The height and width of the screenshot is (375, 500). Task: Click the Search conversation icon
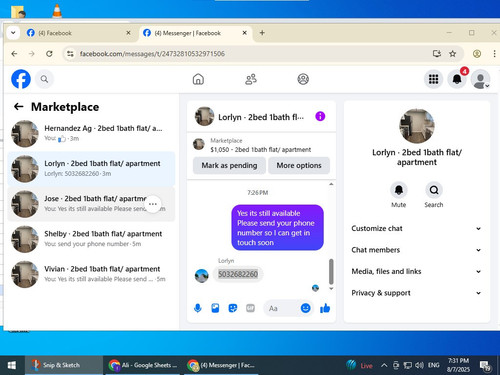click(434, 190)
